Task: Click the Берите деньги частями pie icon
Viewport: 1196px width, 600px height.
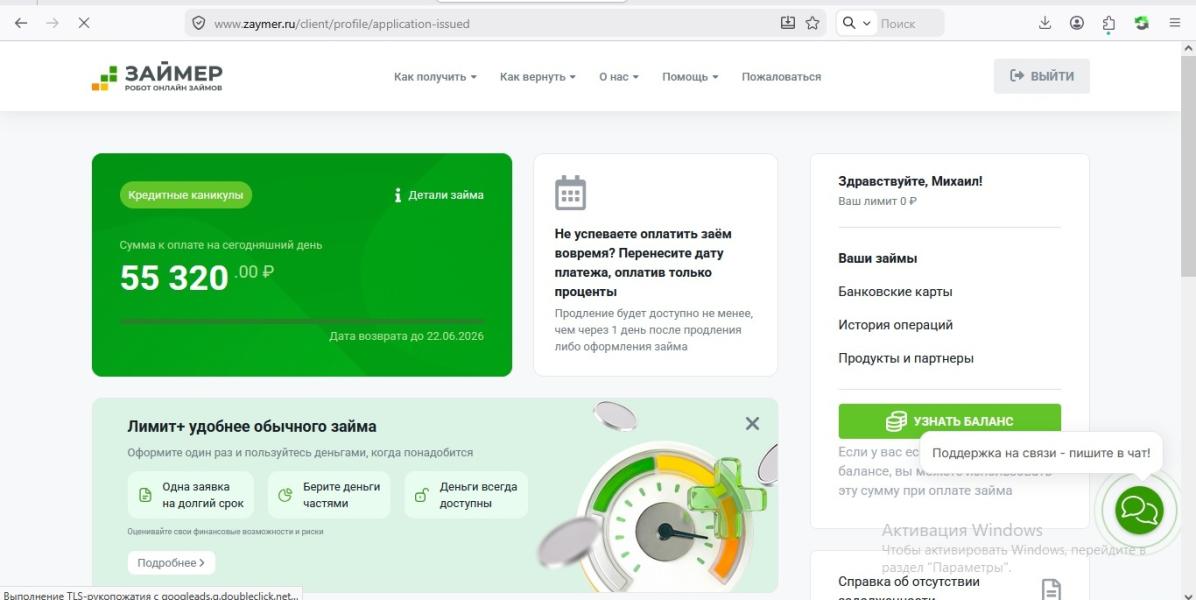Action: 285,496
